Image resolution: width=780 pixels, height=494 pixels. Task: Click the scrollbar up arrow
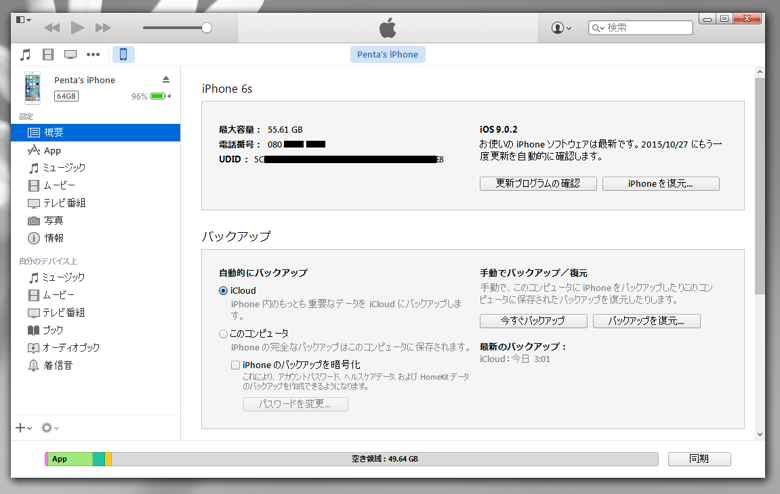click(760, 72)
